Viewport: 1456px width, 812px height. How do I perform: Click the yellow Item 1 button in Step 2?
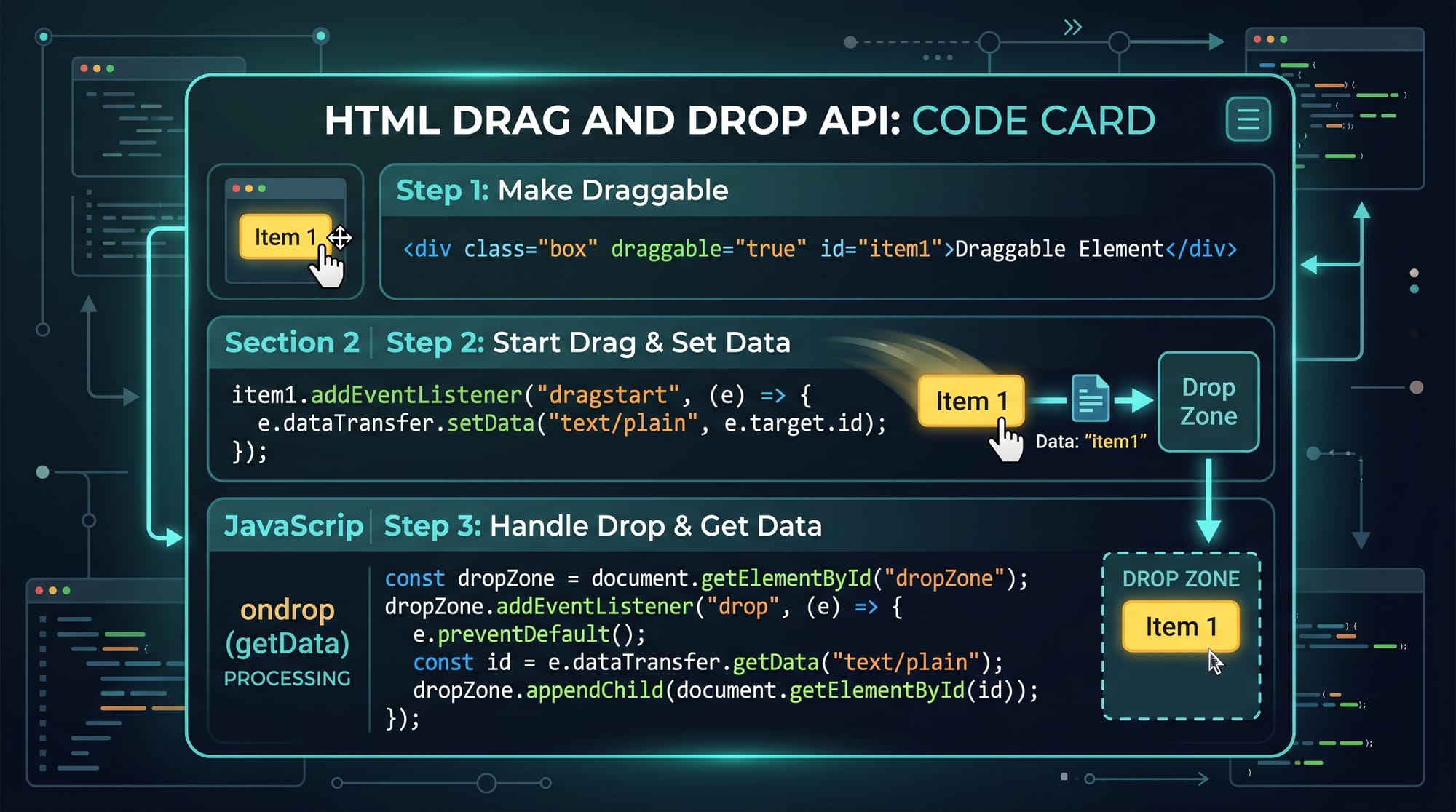[x=970, y=400]
